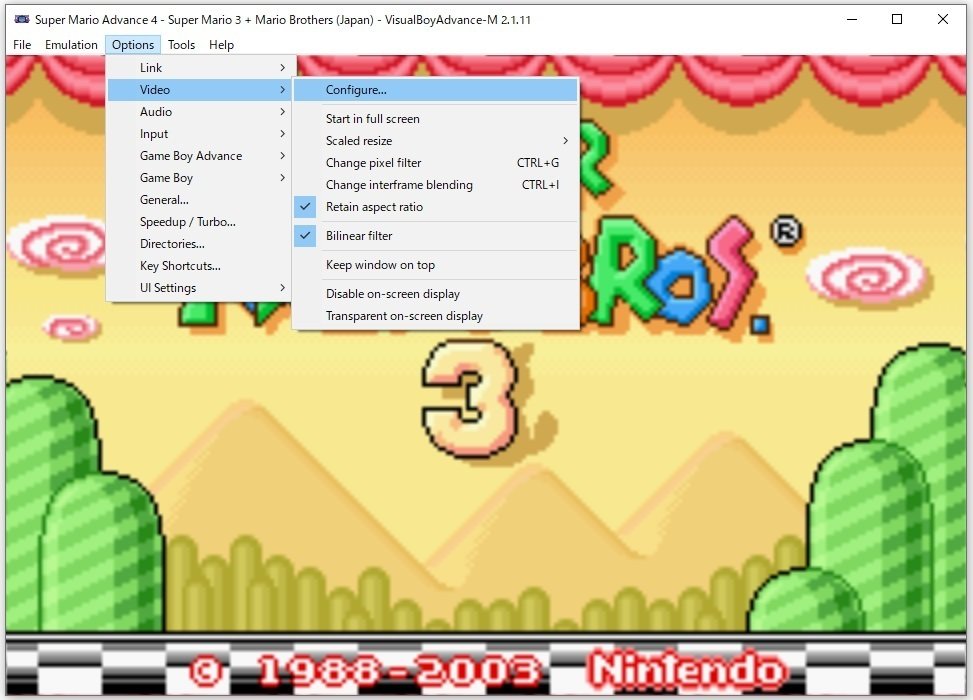973x700 pixels.
Task: Open the Tools menu
Action: pyautogui.click(x=181, y=45)
